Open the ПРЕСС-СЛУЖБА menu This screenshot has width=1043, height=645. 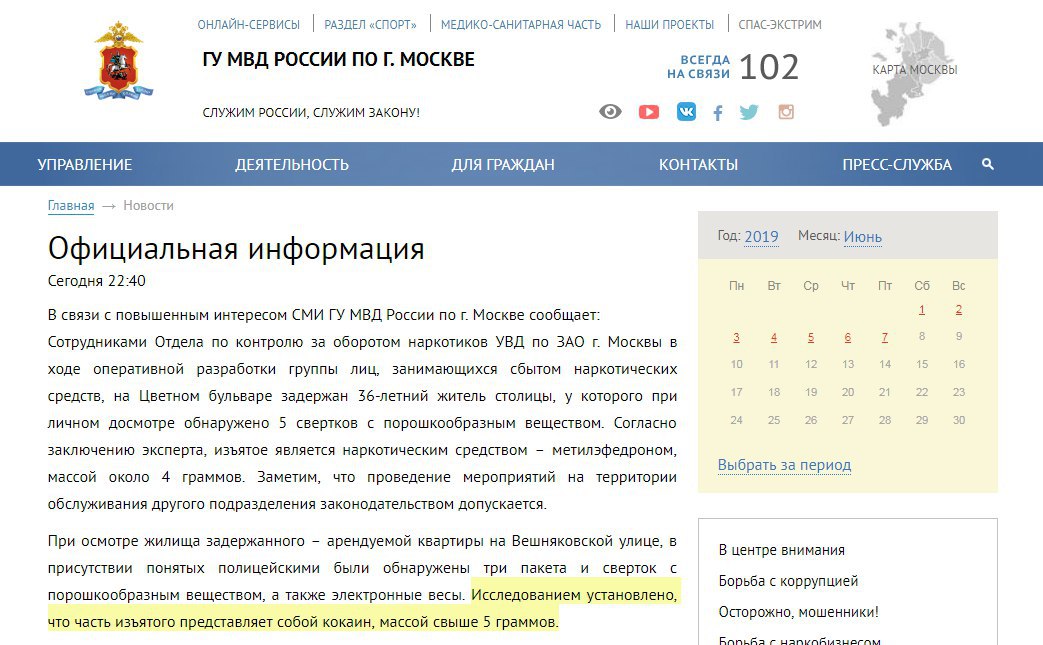tap(897, 164)
